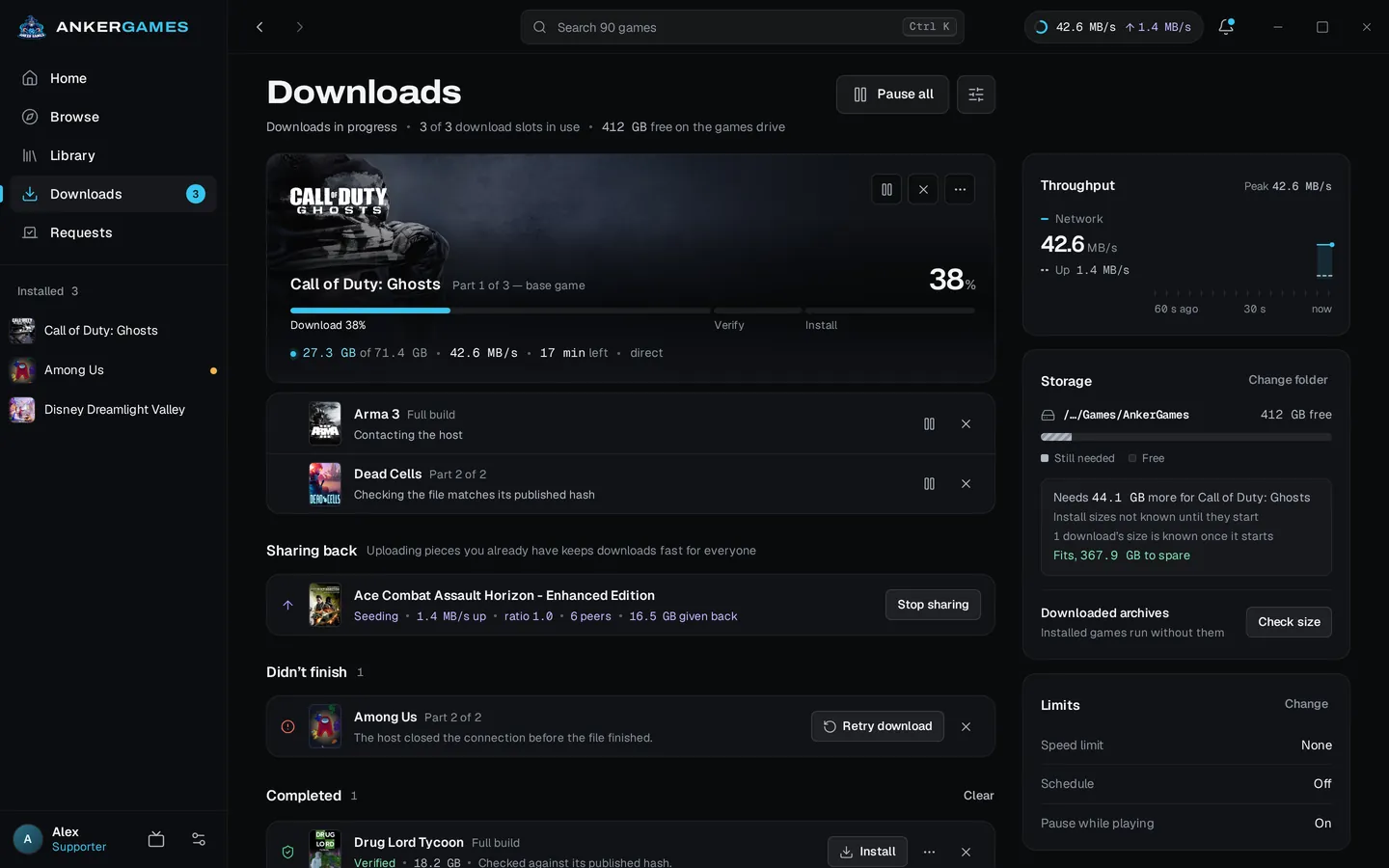Screen dimensions: 1389x868
Task: Click the Pause while playing On value
Action: coord(1322,824)
